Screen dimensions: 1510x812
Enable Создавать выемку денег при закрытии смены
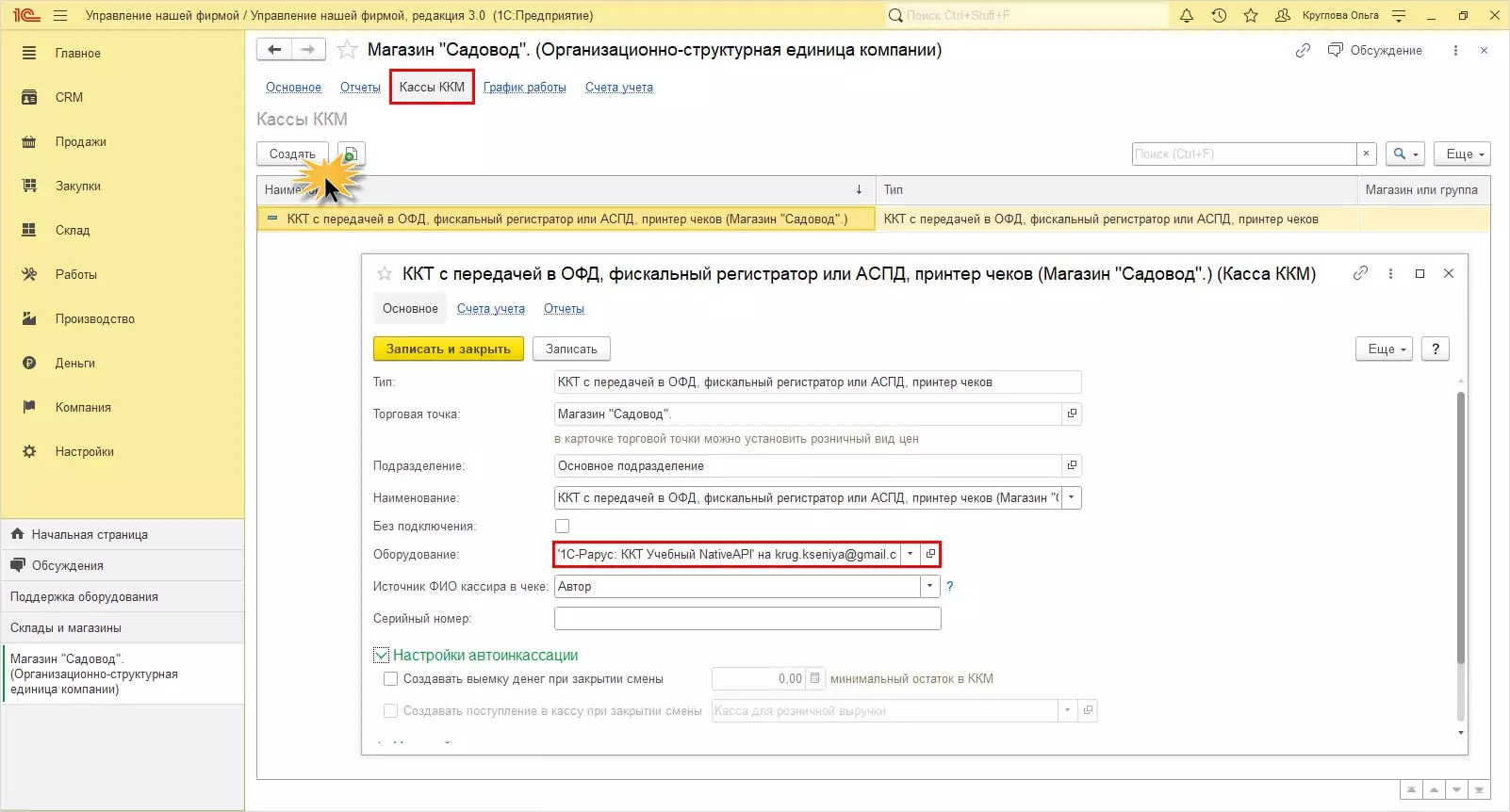(x=390, y=679)
